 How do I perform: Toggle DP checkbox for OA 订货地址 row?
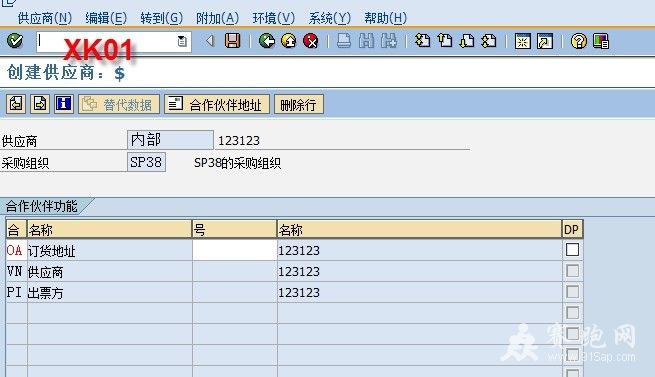572,250
